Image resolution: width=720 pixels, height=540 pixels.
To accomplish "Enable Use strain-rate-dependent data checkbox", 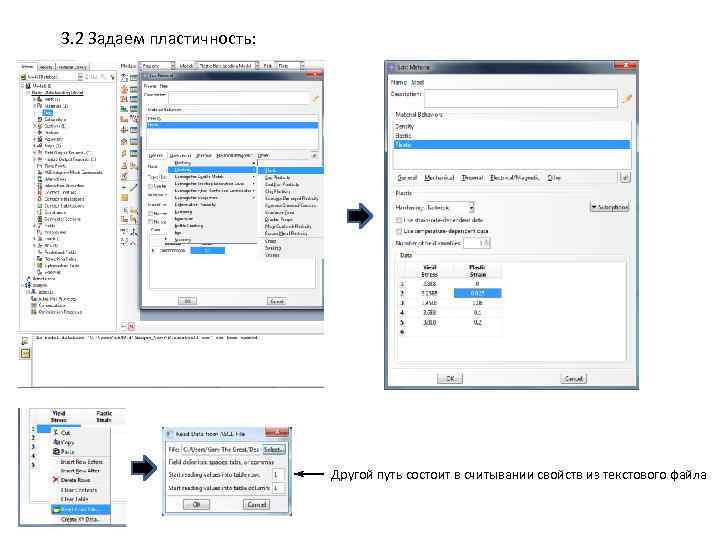I will (399, 220).
